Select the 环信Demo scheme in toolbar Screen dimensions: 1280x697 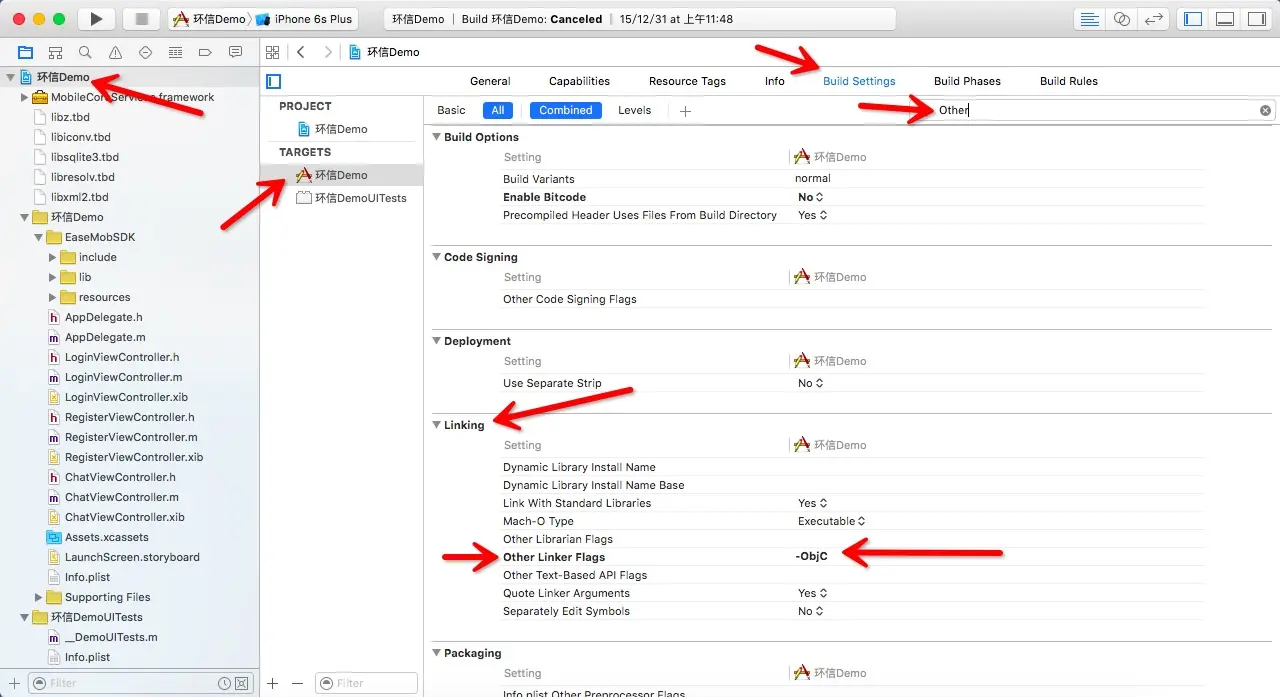[210, 19]
